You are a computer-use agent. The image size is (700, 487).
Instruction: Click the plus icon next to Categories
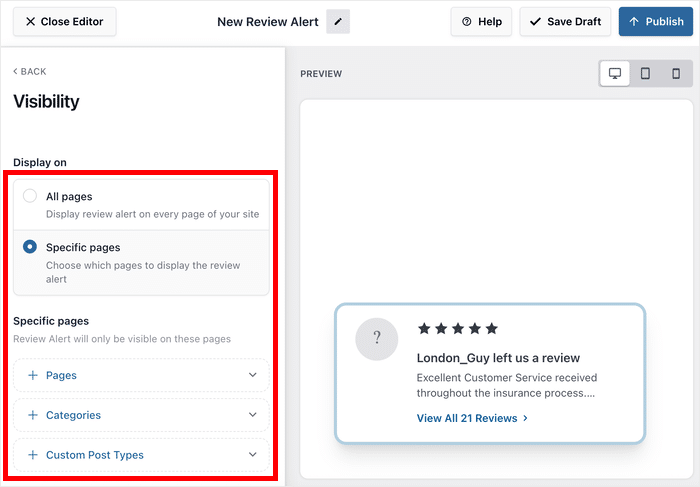coord(33,415)
